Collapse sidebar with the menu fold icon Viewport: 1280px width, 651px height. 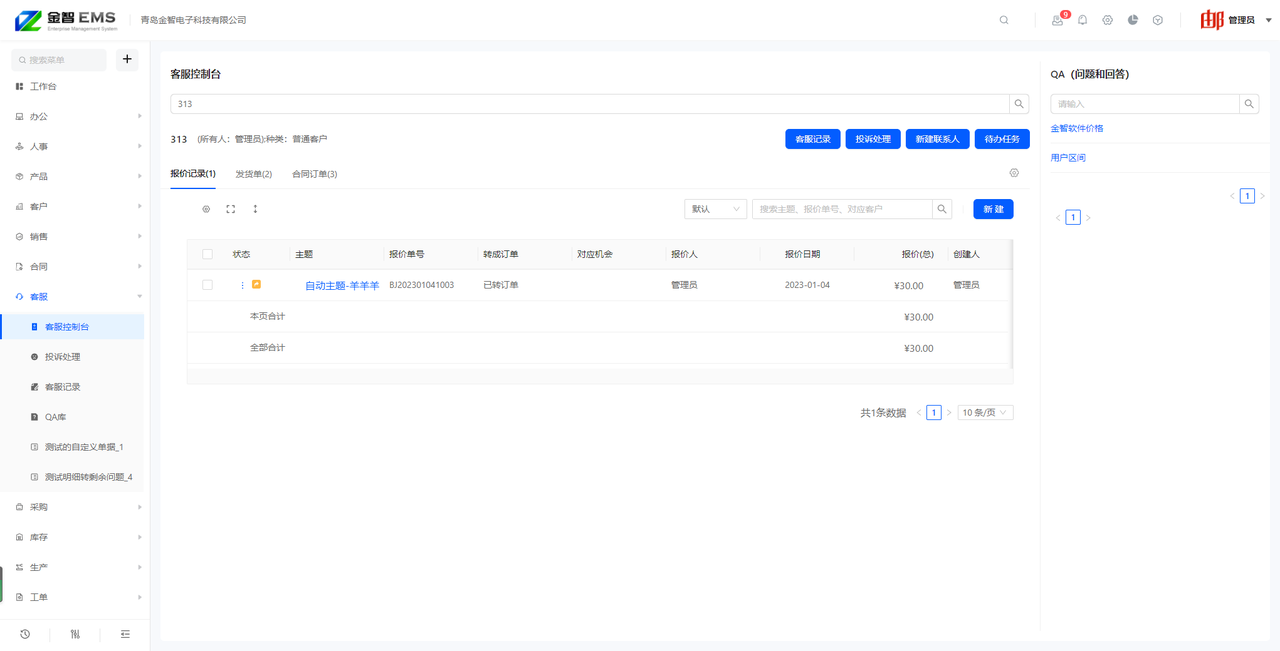(x=125, y=634)
